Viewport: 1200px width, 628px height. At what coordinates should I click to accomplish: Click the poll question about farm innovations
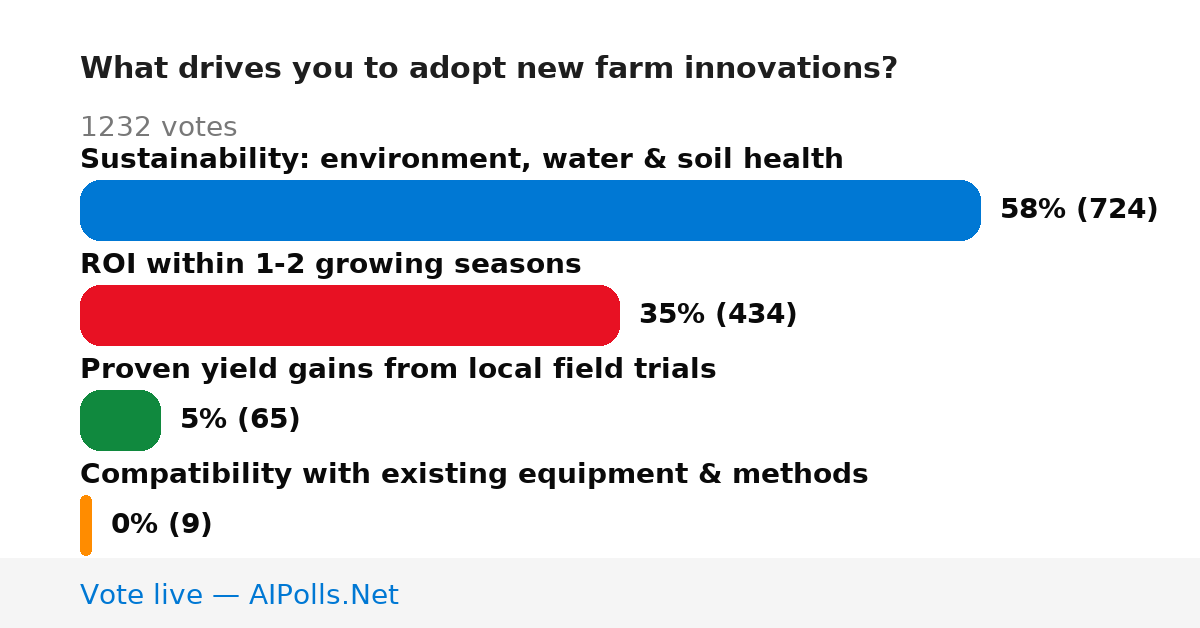pos(488,68)
